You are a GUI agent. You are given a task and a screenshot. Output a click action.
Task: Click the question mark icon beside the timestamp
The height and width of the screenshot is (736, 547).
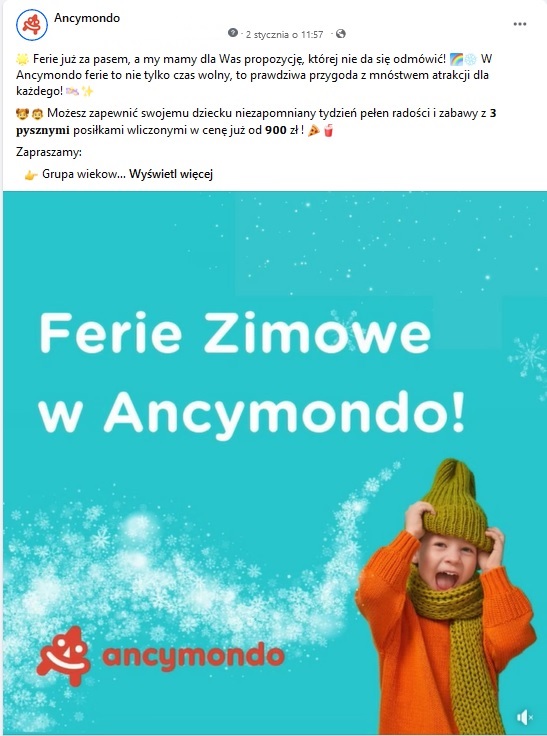click(x=232, y=33)
